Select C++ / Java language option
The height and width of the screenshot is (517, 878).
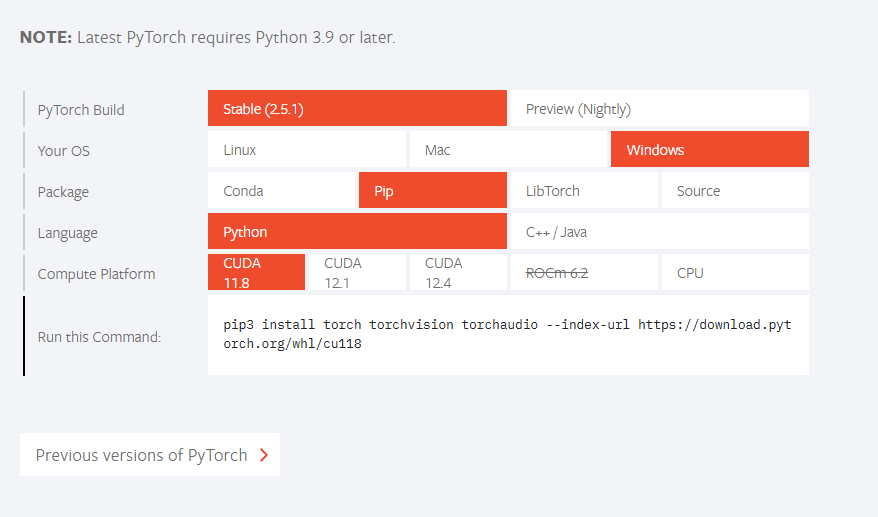658,232
